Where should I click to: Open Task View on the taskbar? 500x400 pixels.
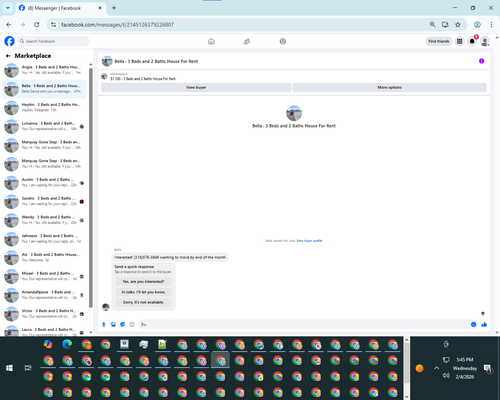[28, 368]
